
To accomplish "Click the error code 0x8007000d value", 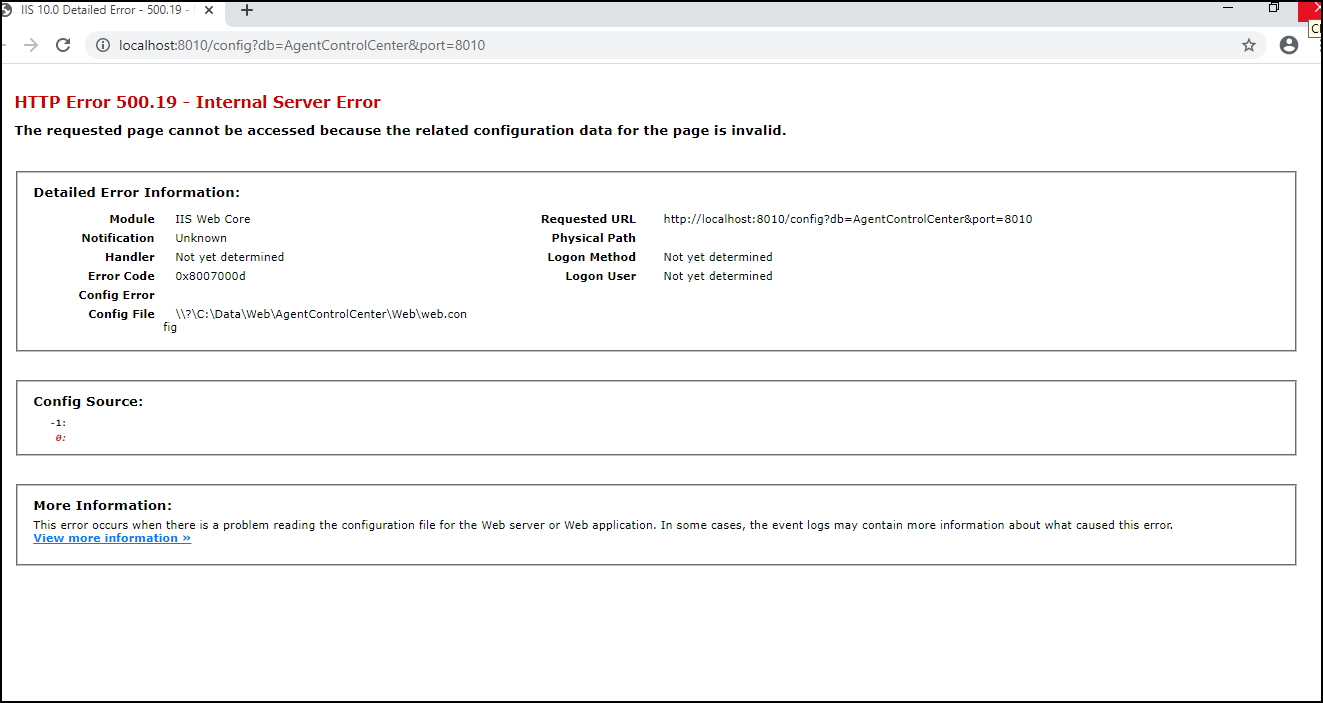I will [210, 276].
